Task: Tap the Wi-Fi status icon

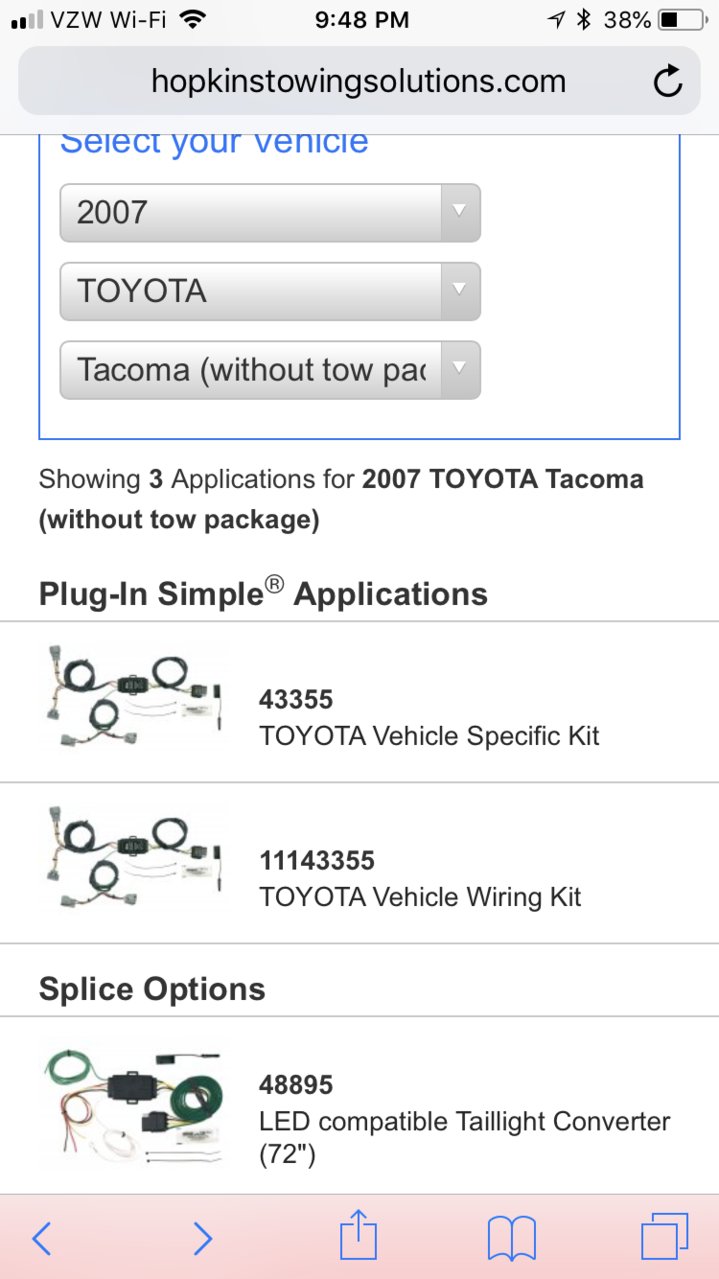Action: coord(193,19)
